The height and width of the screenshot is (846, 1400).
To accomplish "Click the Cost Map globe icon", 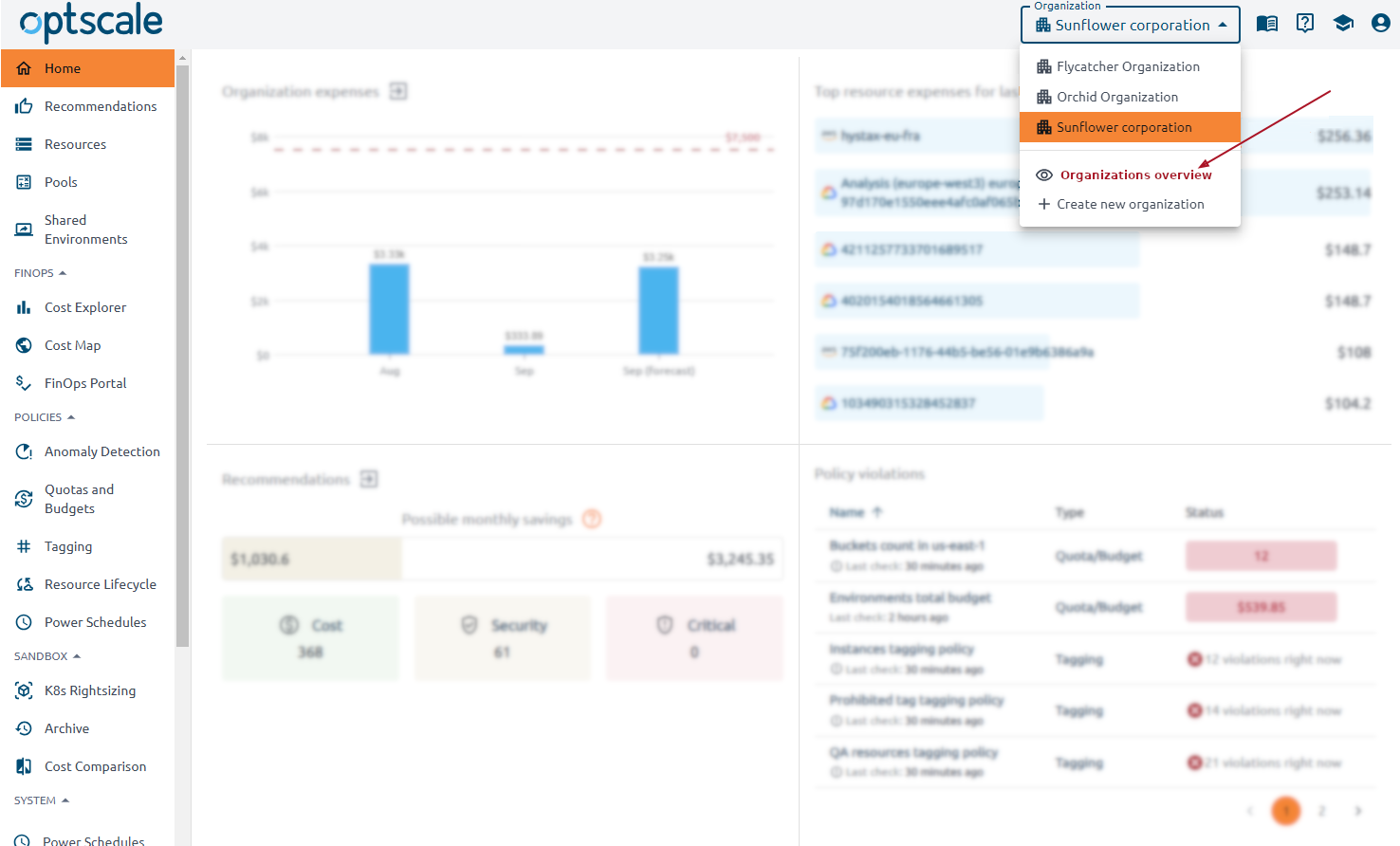I will click(24, 345).
